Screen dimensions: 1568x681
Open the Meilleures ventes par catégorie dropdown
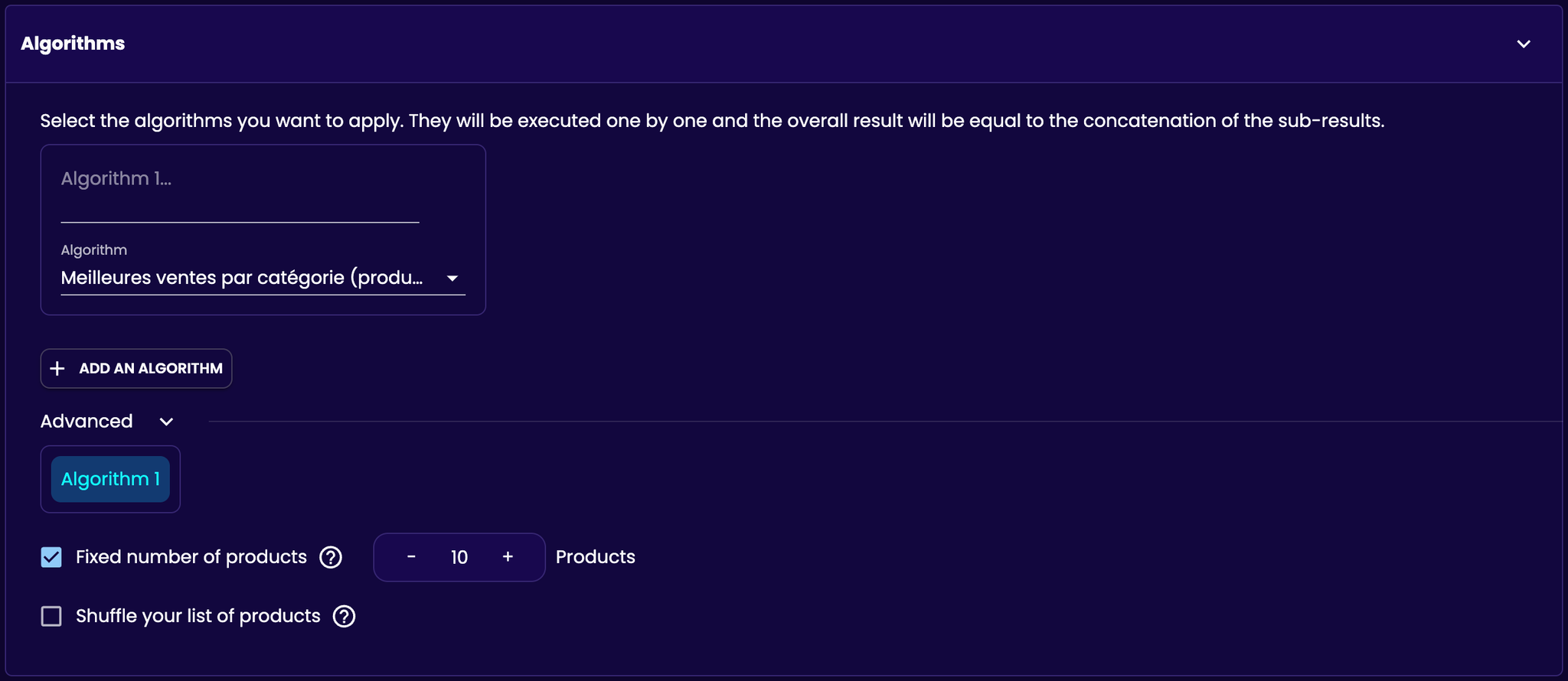263,278
